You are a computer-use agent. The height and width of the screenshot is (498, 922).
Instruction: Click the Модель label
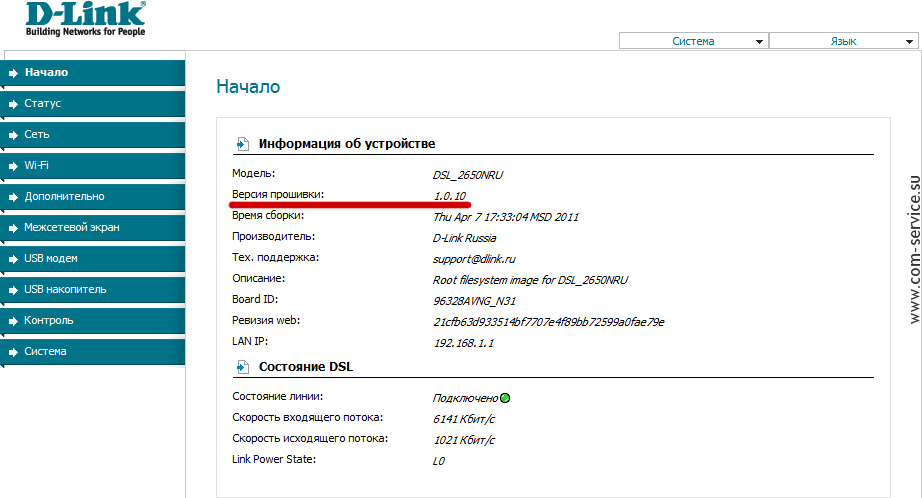click(253, 173)
